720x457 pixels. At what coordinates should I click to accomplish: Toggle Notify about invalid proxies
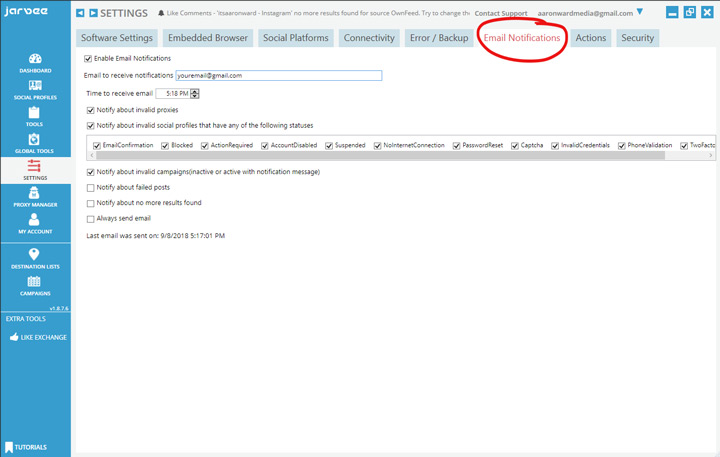point(90,110)
